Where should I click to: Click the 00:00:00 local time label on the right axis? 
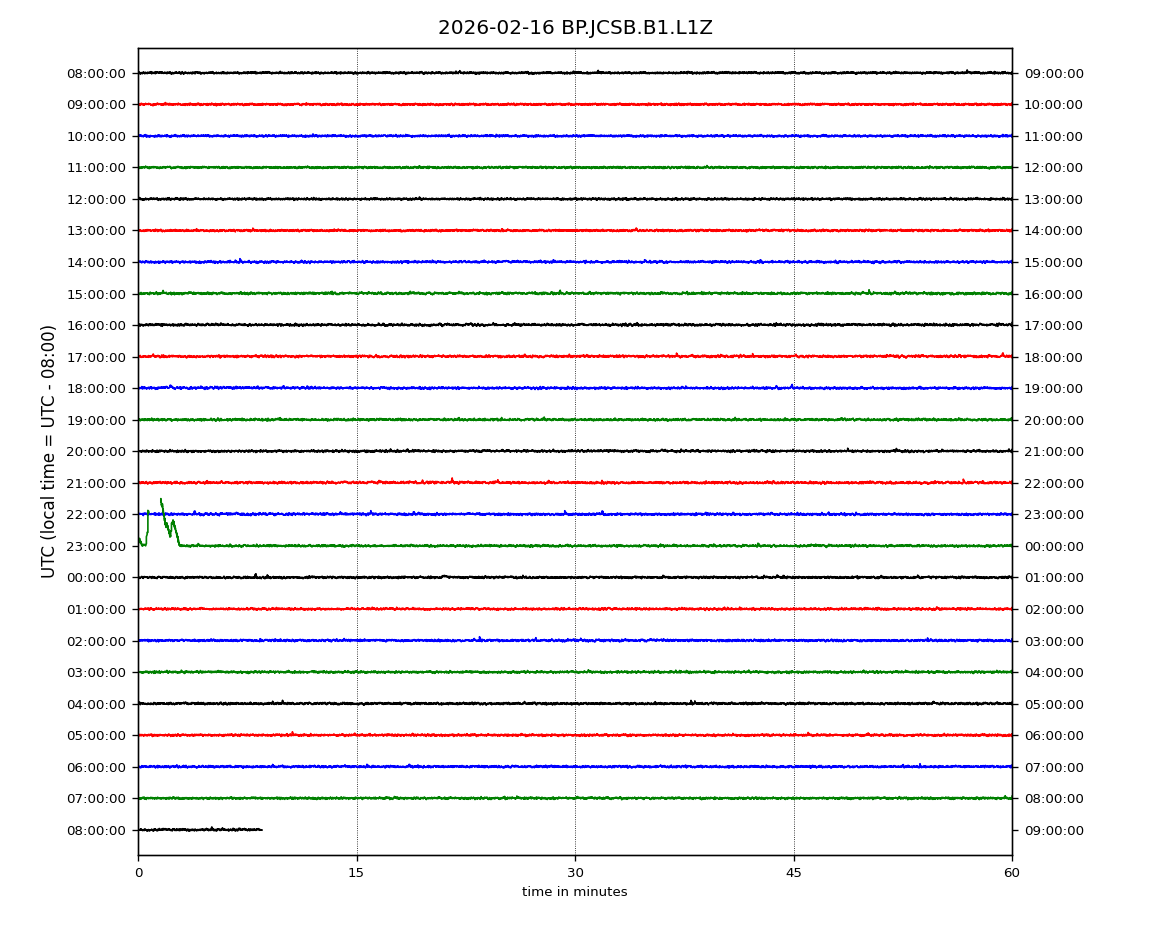click(x=1054, y=546)
